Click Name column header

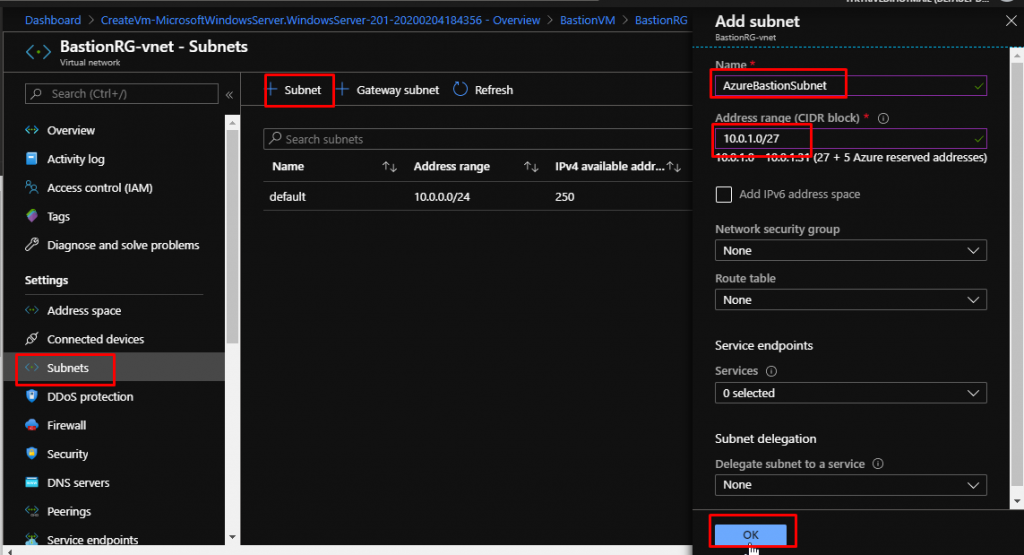[288, 166]
